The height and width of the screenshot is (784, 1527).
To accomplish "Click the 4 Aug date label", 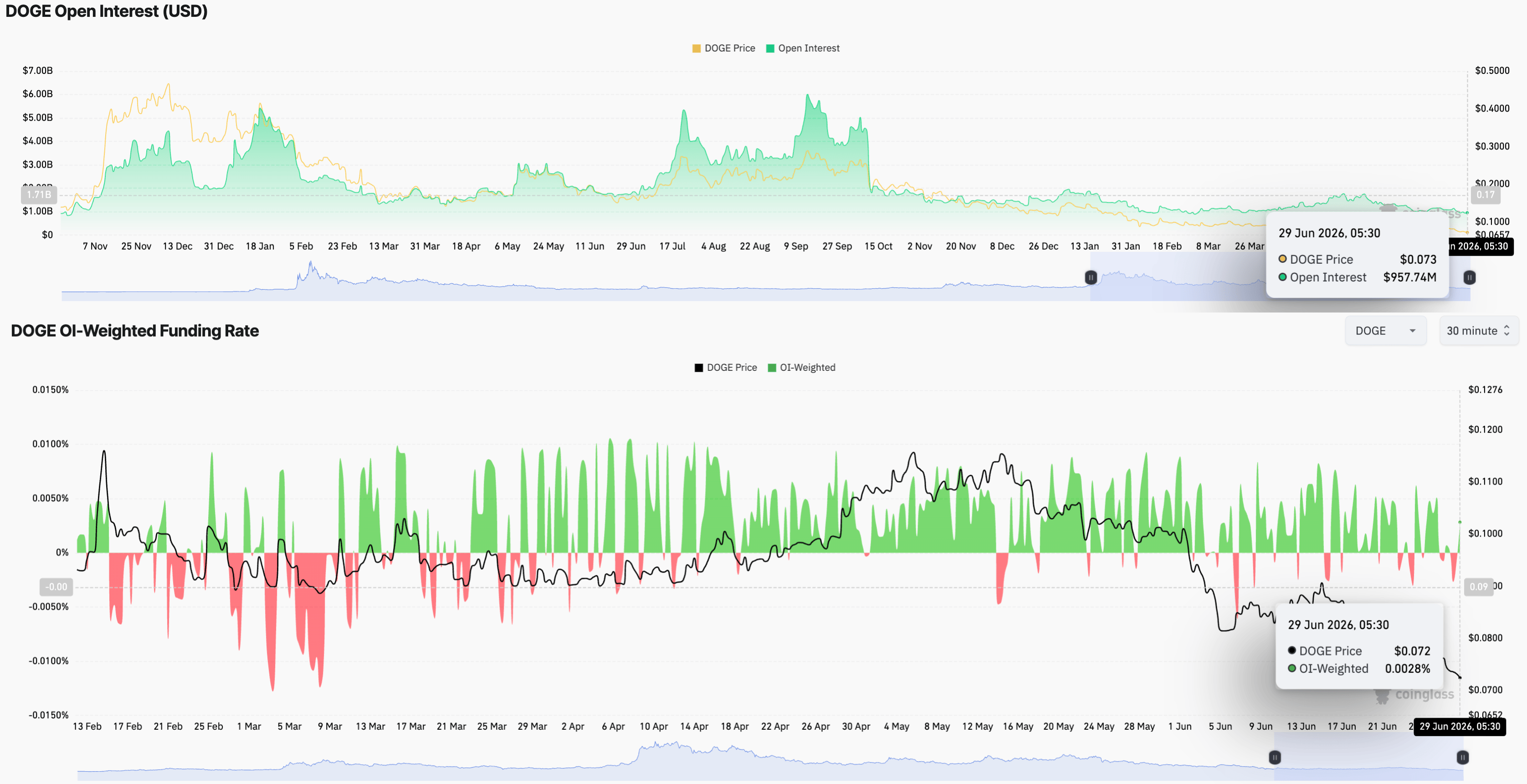I will pos(714,246).
